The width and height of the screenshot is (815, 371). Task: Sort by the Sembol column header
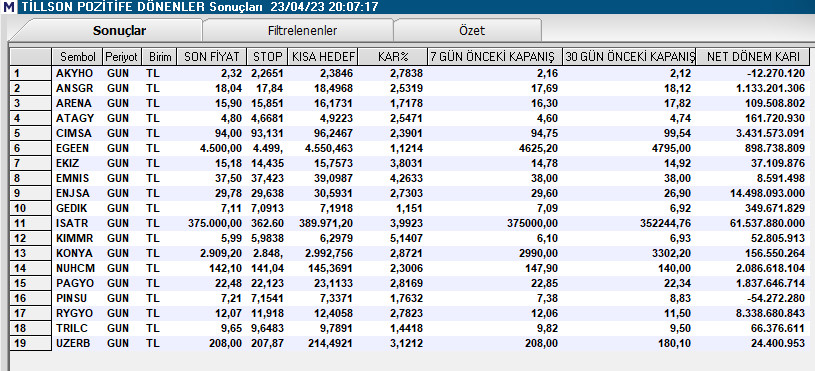coord(77,57)
